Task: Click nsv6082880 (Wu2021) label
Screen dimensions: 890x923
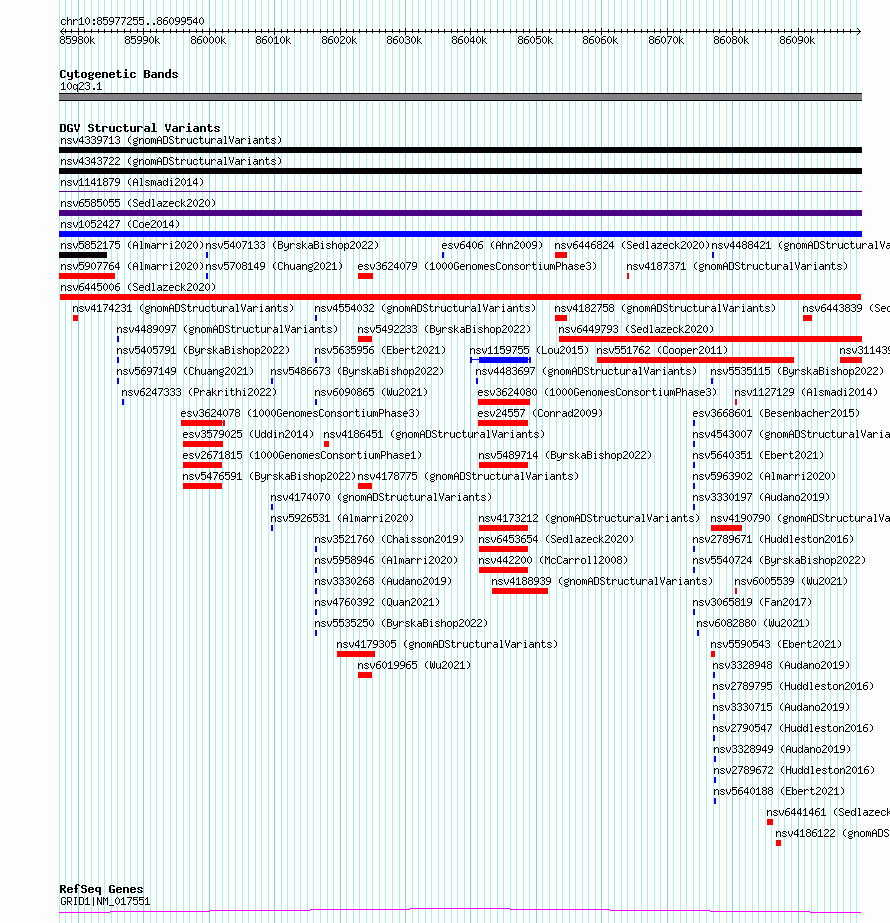Action: pyautogui.click(x=753, y=623)
